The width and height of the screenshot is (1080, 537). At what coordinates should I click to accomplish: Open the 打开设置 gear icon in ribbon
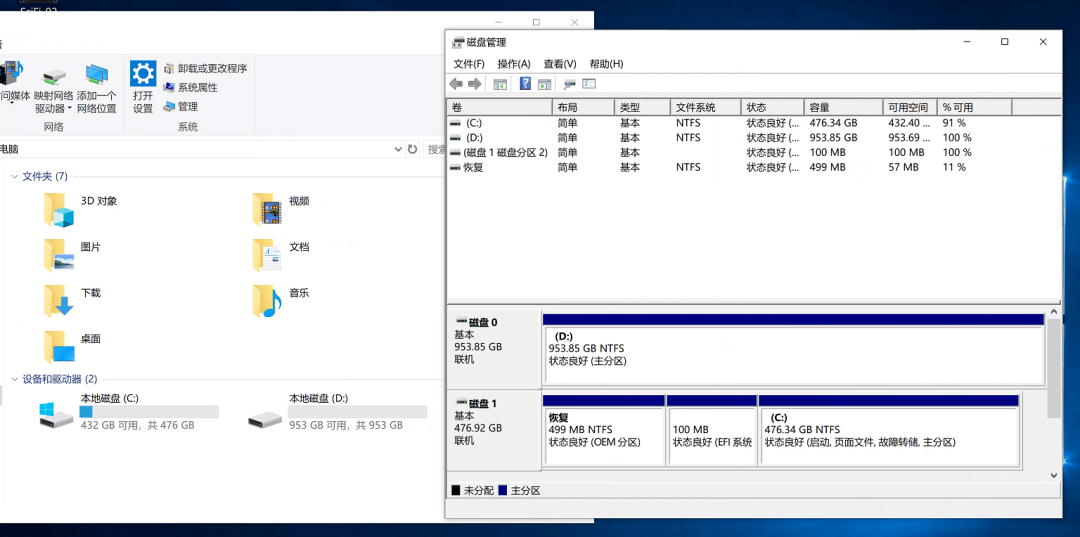pyautogui.click(x=143, y=73)
